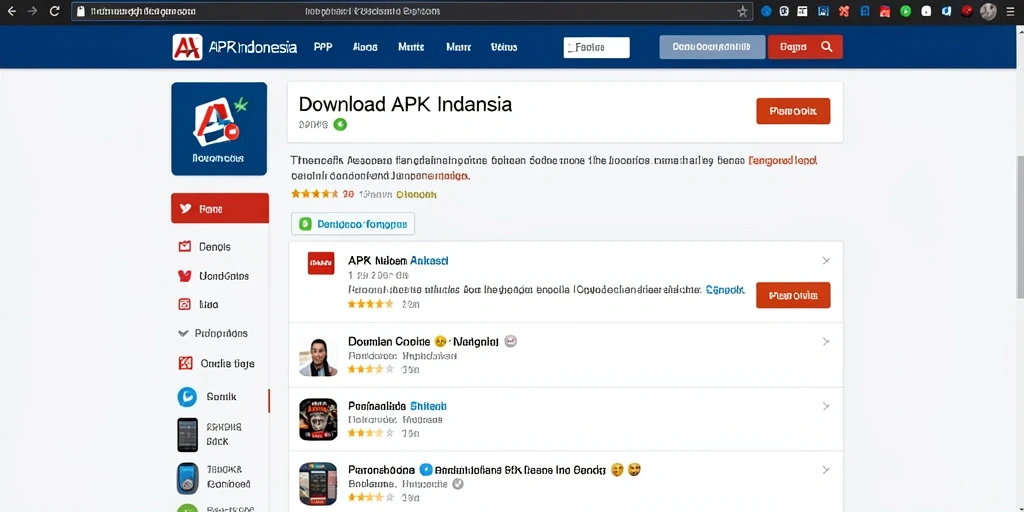Focus the white search field in the site header
The image size is (1024, 512).
(x=596, y=47)
